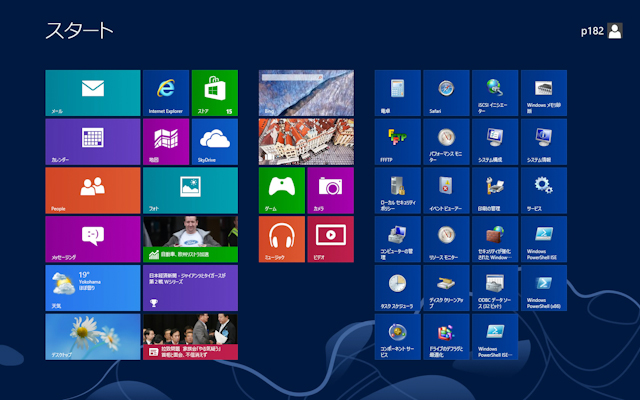Viewport: 640px width, 400px height.
Task: Open the iSCSI イニシエーター tile
Action: pos(495,93)
